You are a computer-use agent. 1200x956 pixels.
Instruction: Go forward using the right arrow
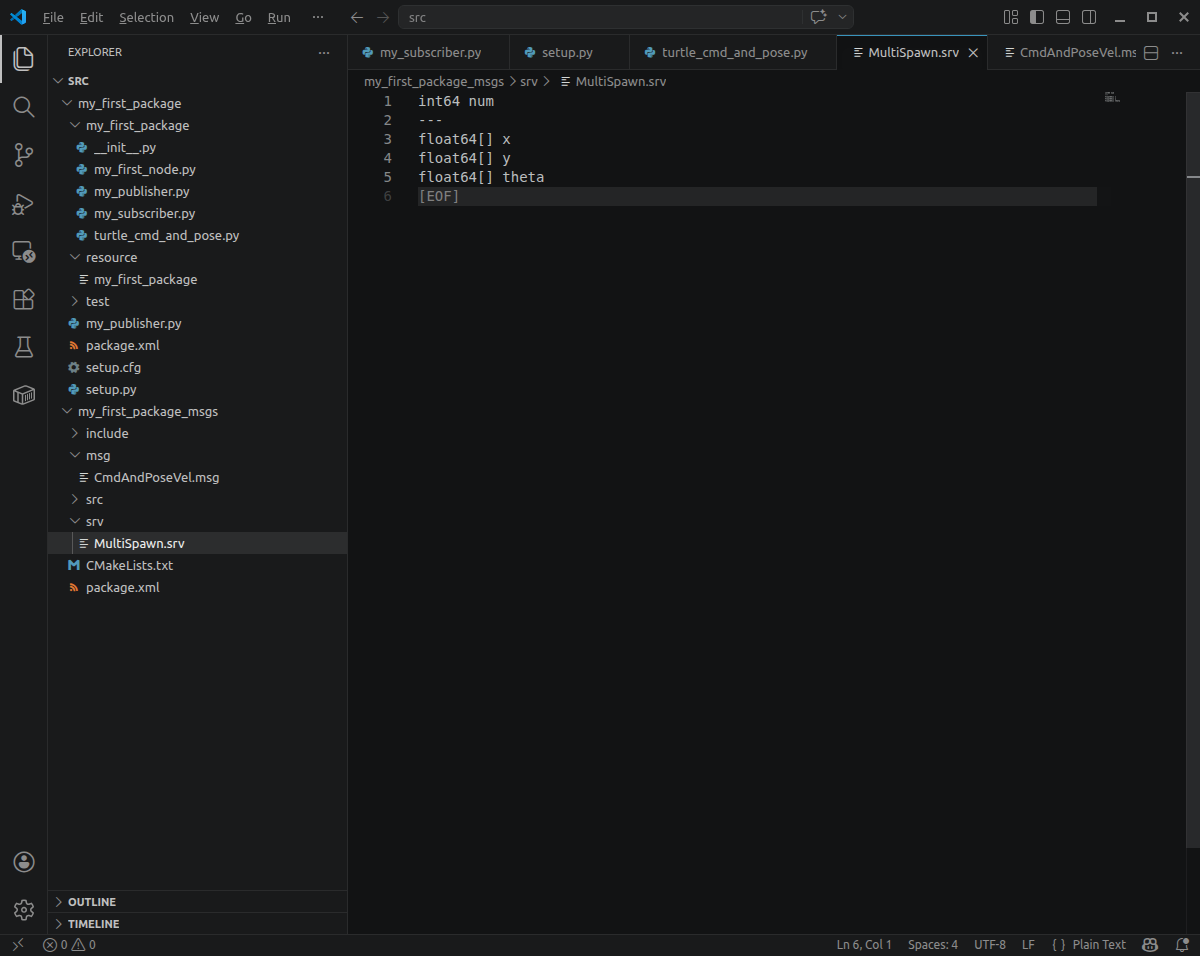pyautogui.click(x=383, y=17)
